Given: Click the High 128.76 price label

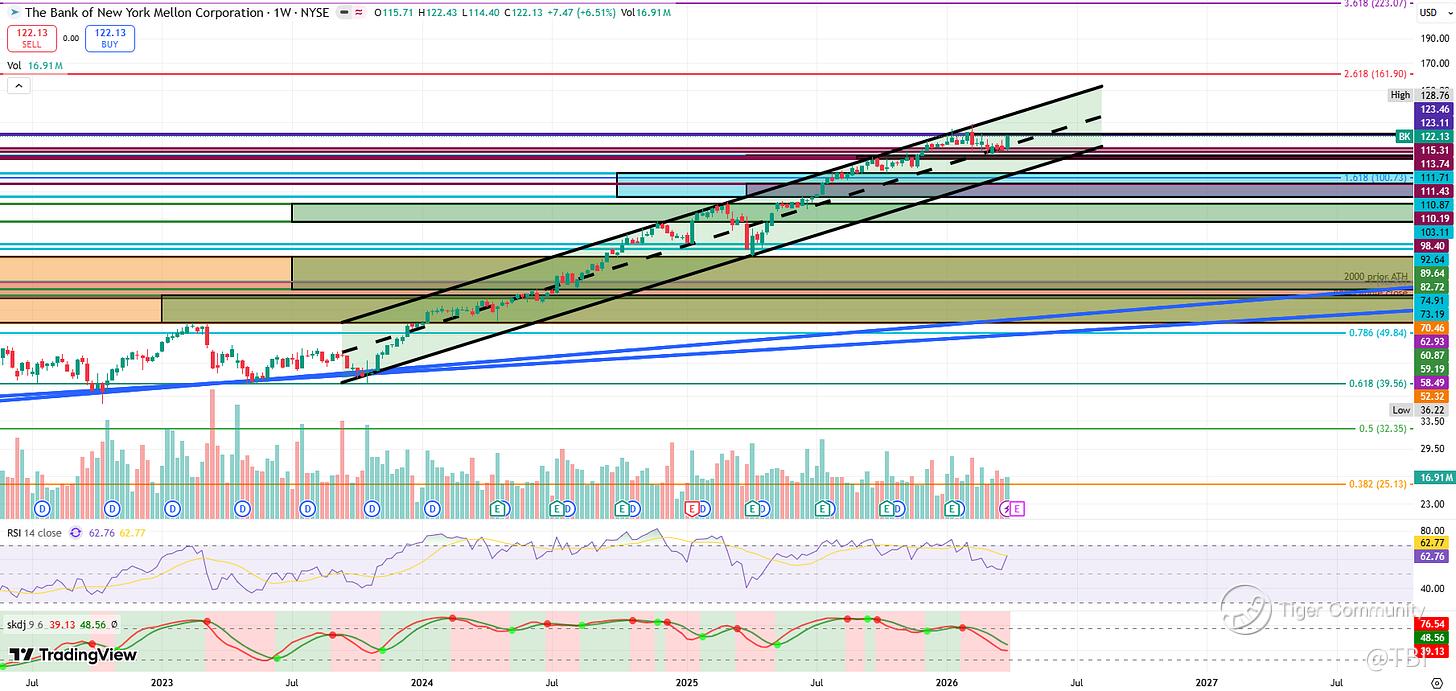Looking at the screenshot, I should [x=1421, y=95].
